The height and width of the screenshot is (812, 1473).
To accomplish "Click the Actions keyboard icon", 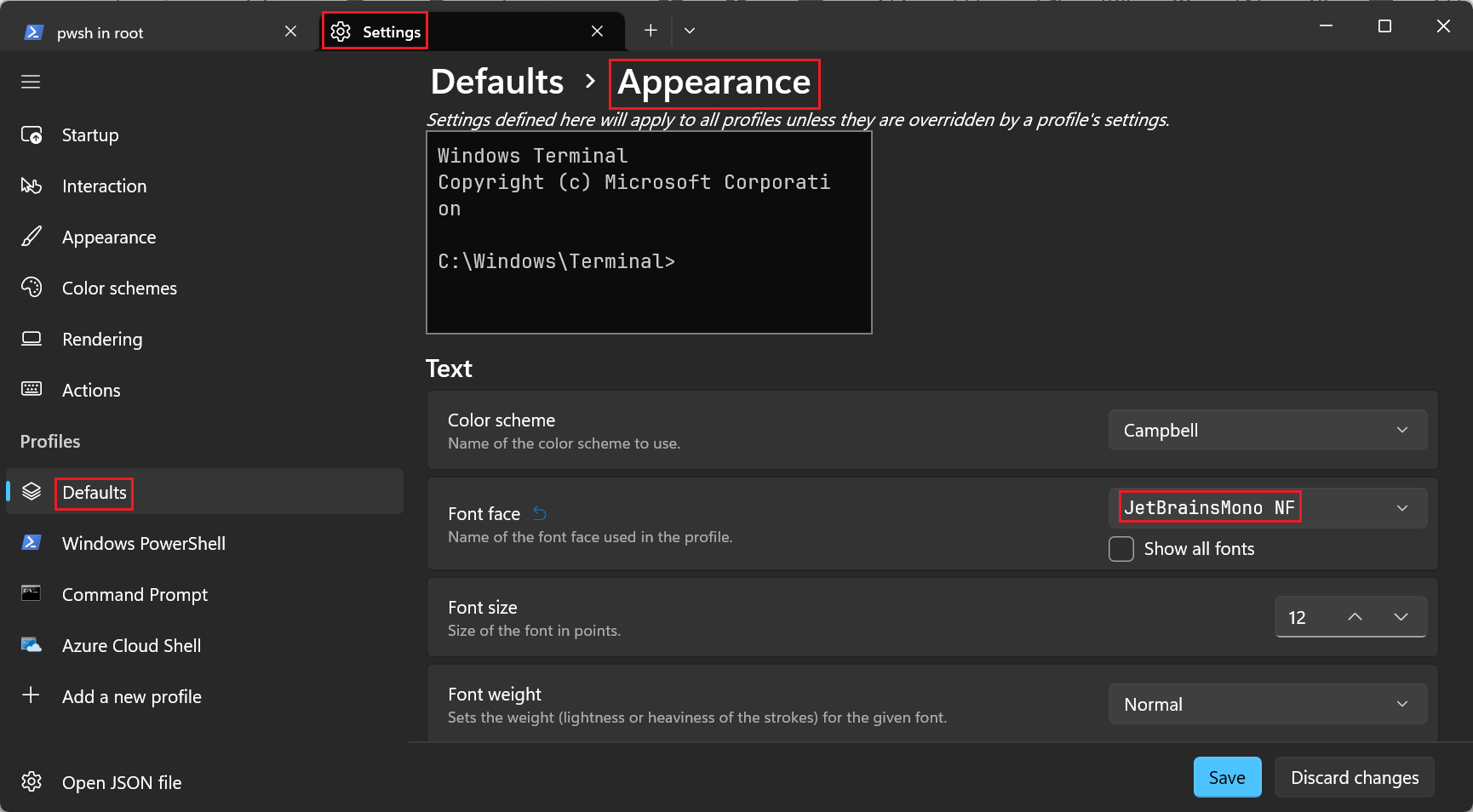I will click(x=32, y=389).
